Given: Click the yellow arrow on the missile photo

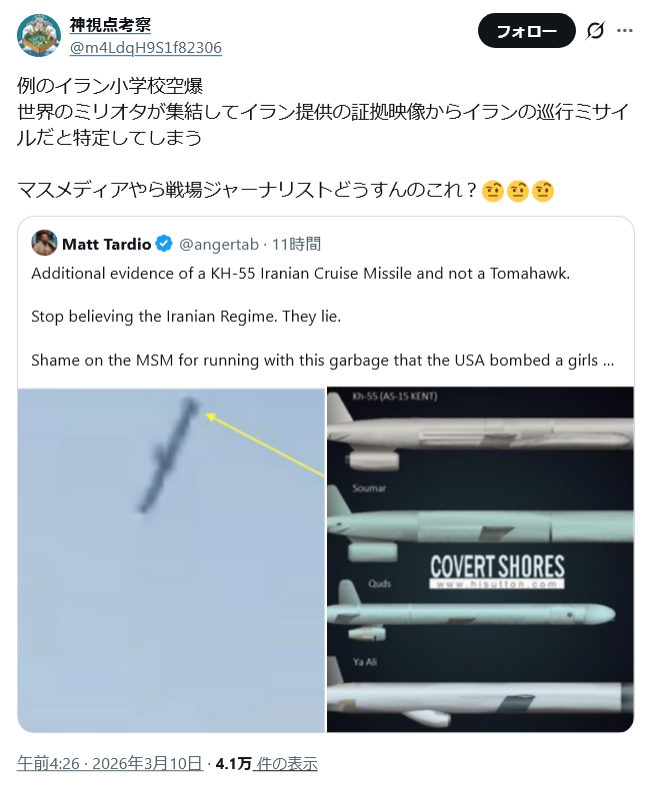Looking at the screenshot, I should click(265, 445).
